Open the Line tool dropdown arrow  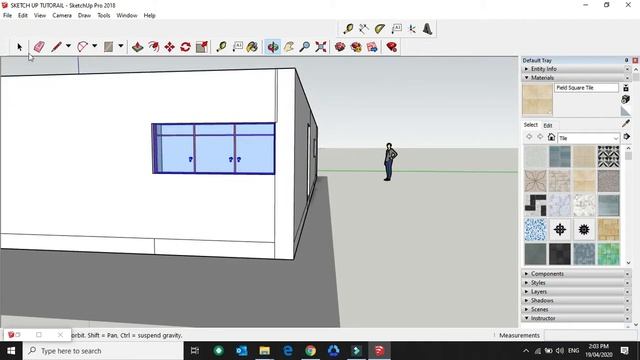[68, 46]
